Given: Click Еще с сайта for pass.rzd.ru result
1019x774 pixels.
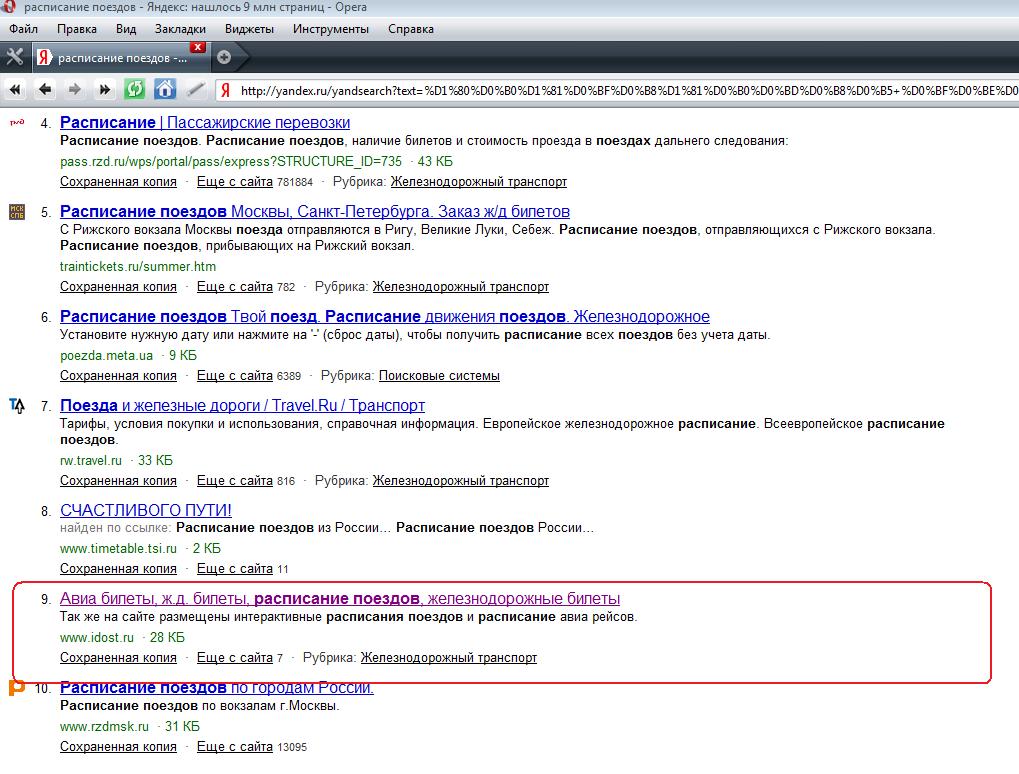Looking at the screenshot, I should [x=235, y=182].
